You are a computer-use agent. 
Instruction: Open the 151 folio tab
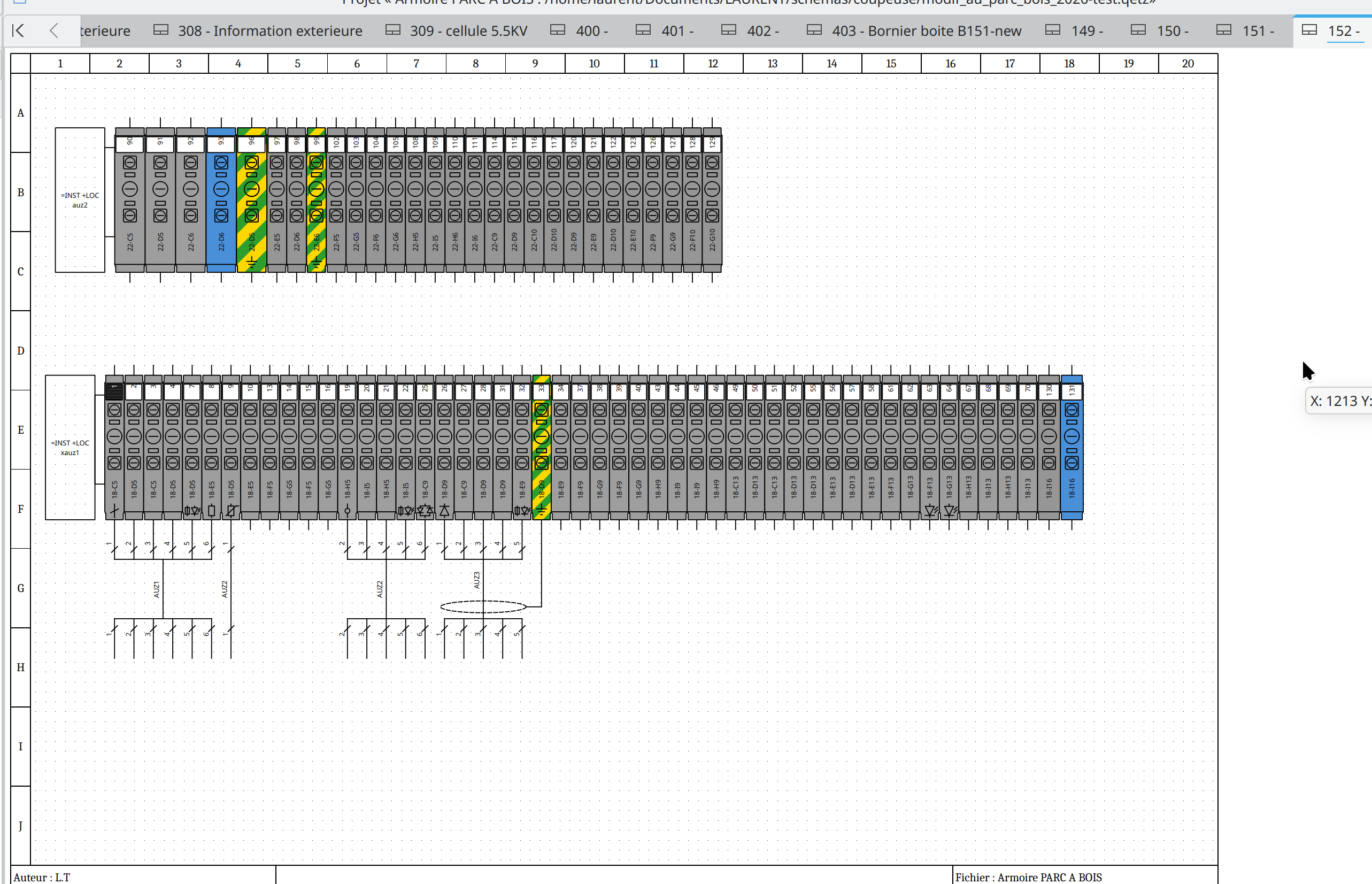click(1247, 31)
